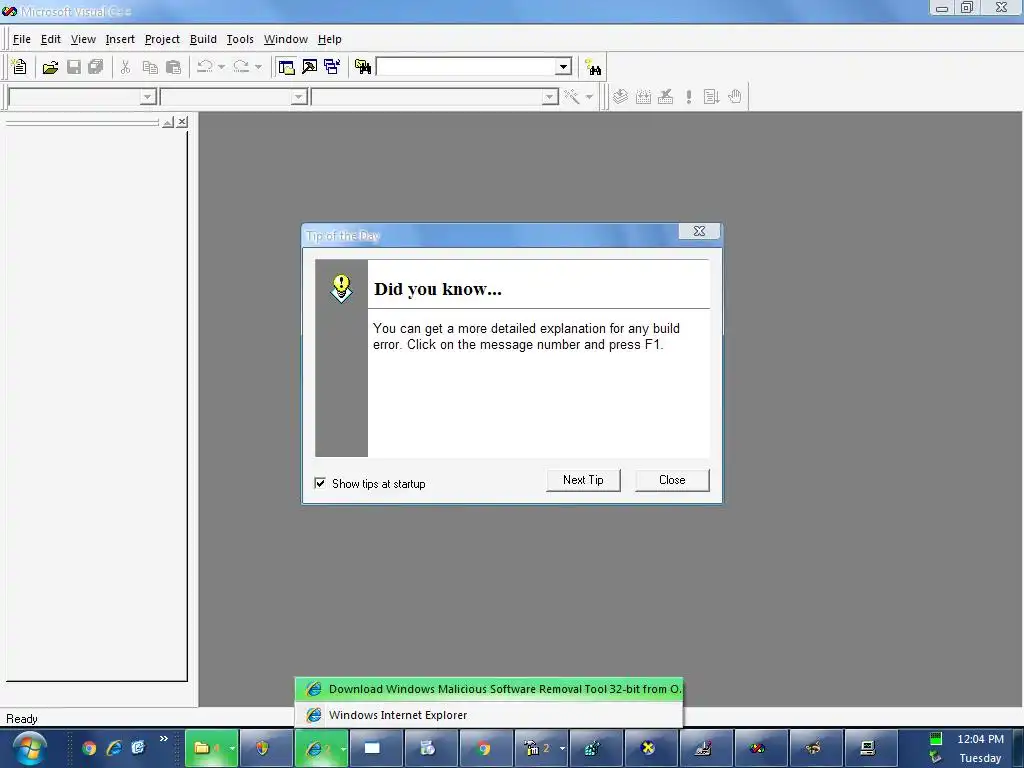Open the Redo history dropdown arrow

point(258,67)
